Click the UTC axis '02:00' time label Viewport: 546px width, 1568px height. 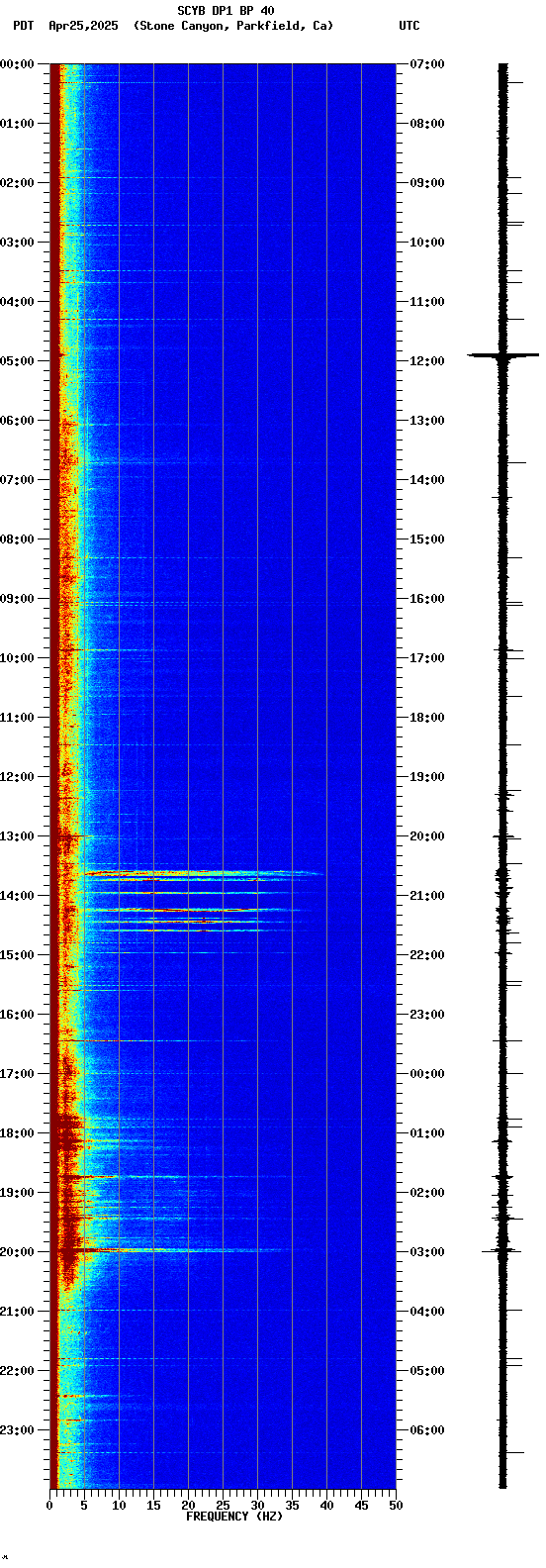click(x=427, y=1193)
